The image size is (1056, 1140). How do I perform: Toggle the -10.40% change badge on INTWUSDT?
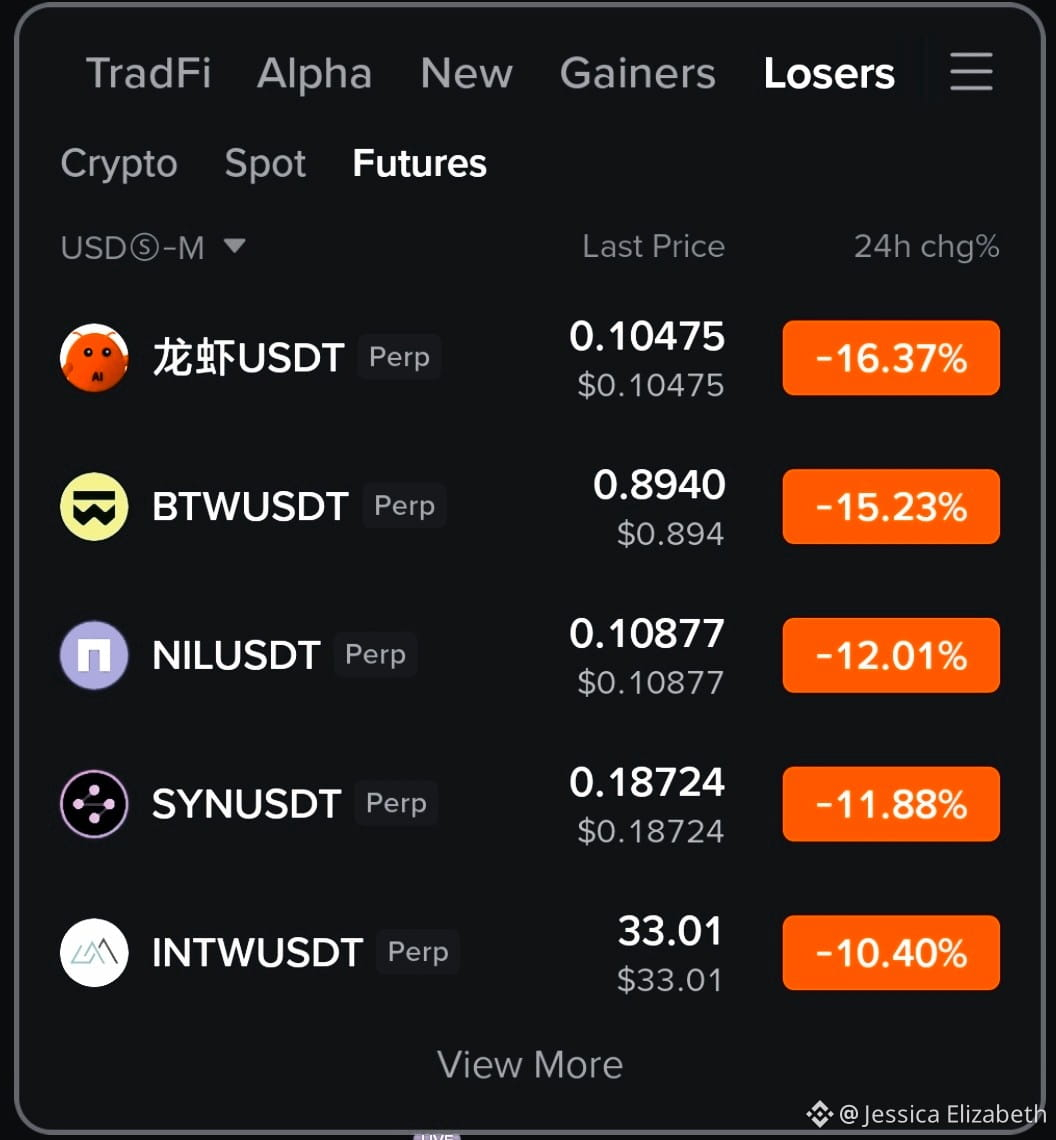[891, 952]
